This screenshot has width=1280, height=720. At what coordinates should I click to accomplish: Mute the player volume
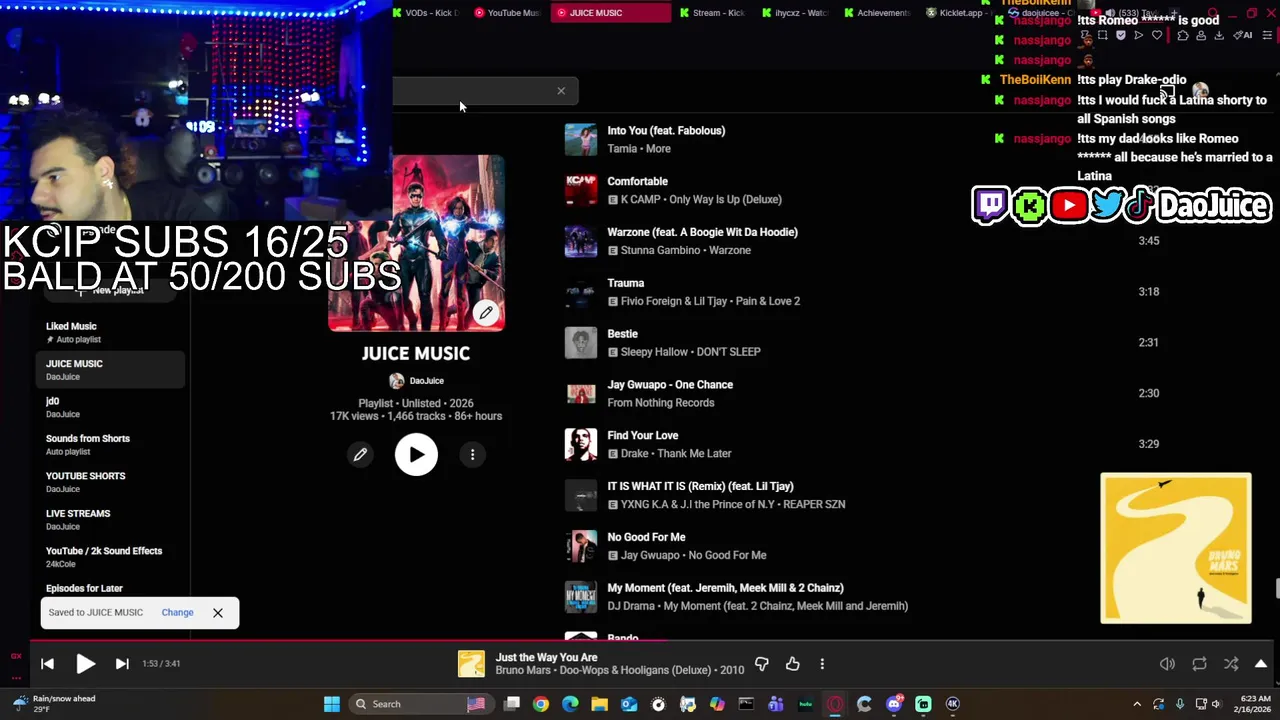tap(1167, 664)
